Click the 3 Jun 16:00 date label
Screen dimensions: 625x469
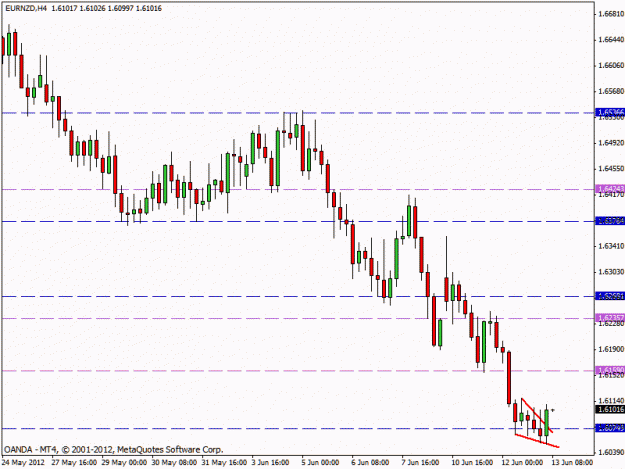[x=270, y=463]
